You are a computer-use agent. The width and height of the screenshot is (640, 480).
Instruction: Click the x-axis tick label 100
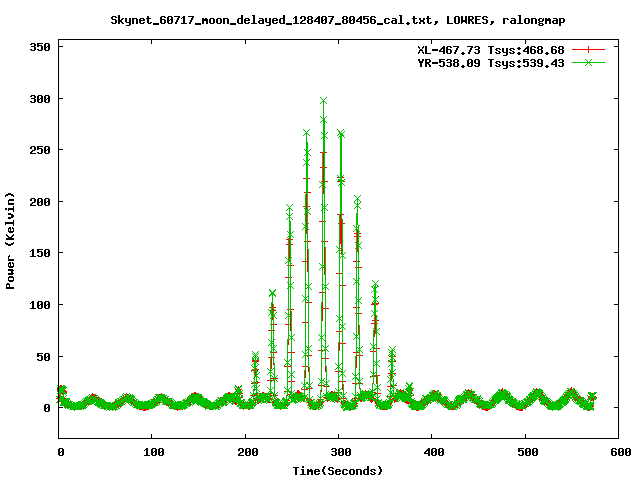[x=154, y=452]
